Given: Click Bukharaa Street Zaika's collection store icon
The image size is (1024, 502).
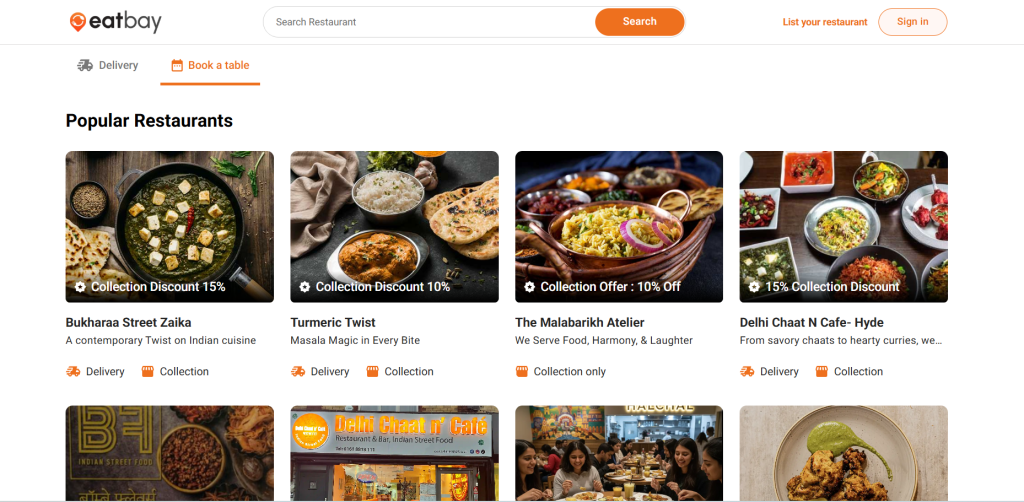Looking at the screenshot, I should tap(148, 371).
